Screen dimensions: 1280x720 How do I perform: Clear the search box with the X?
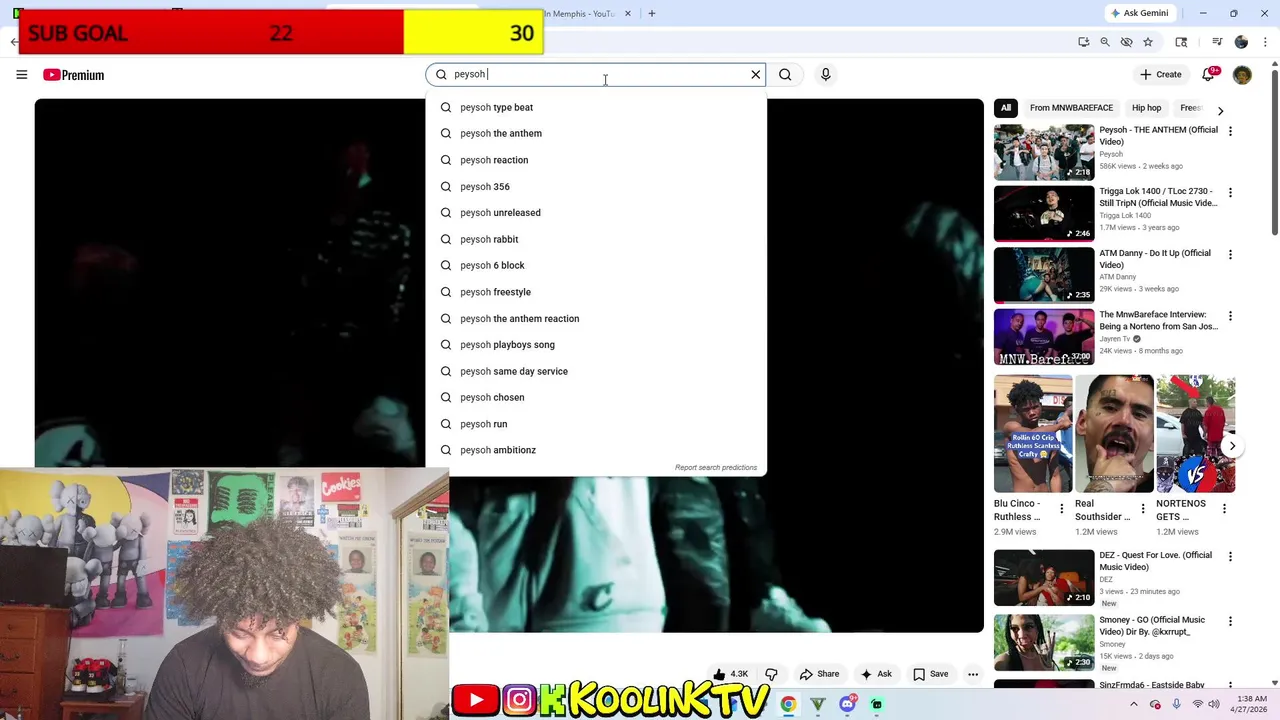(756, 74)
